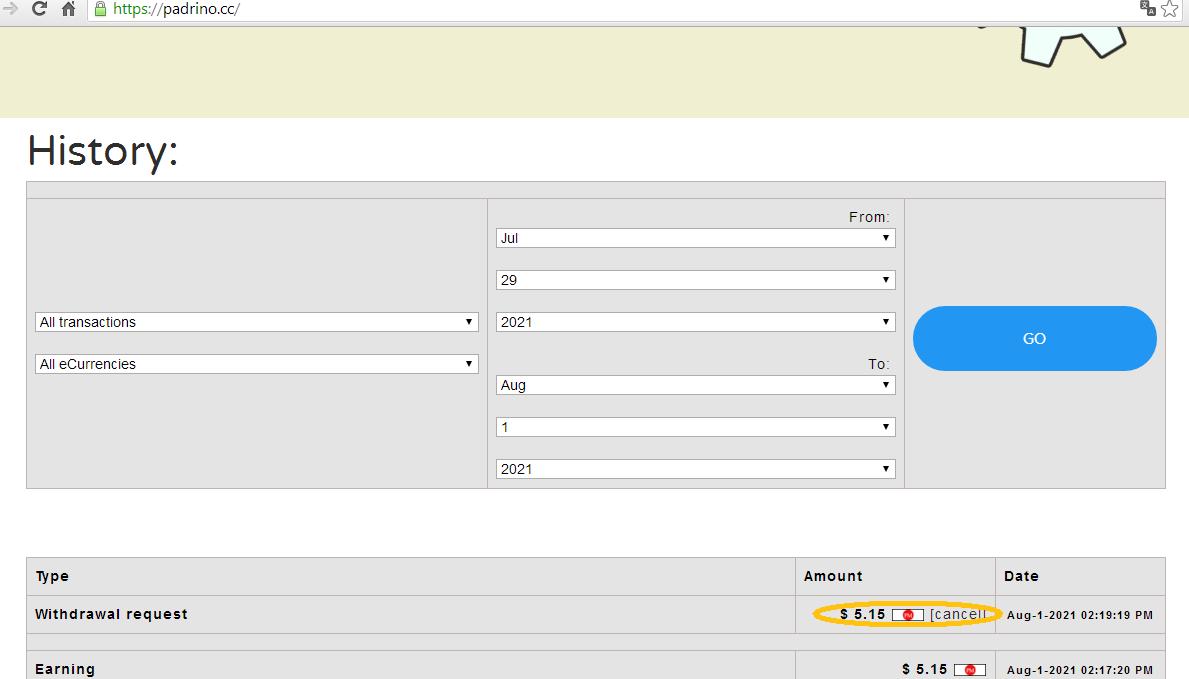1189x679 pixels.
Task: Bookmark this page with the star icon
Action: tap(1170, 9)
